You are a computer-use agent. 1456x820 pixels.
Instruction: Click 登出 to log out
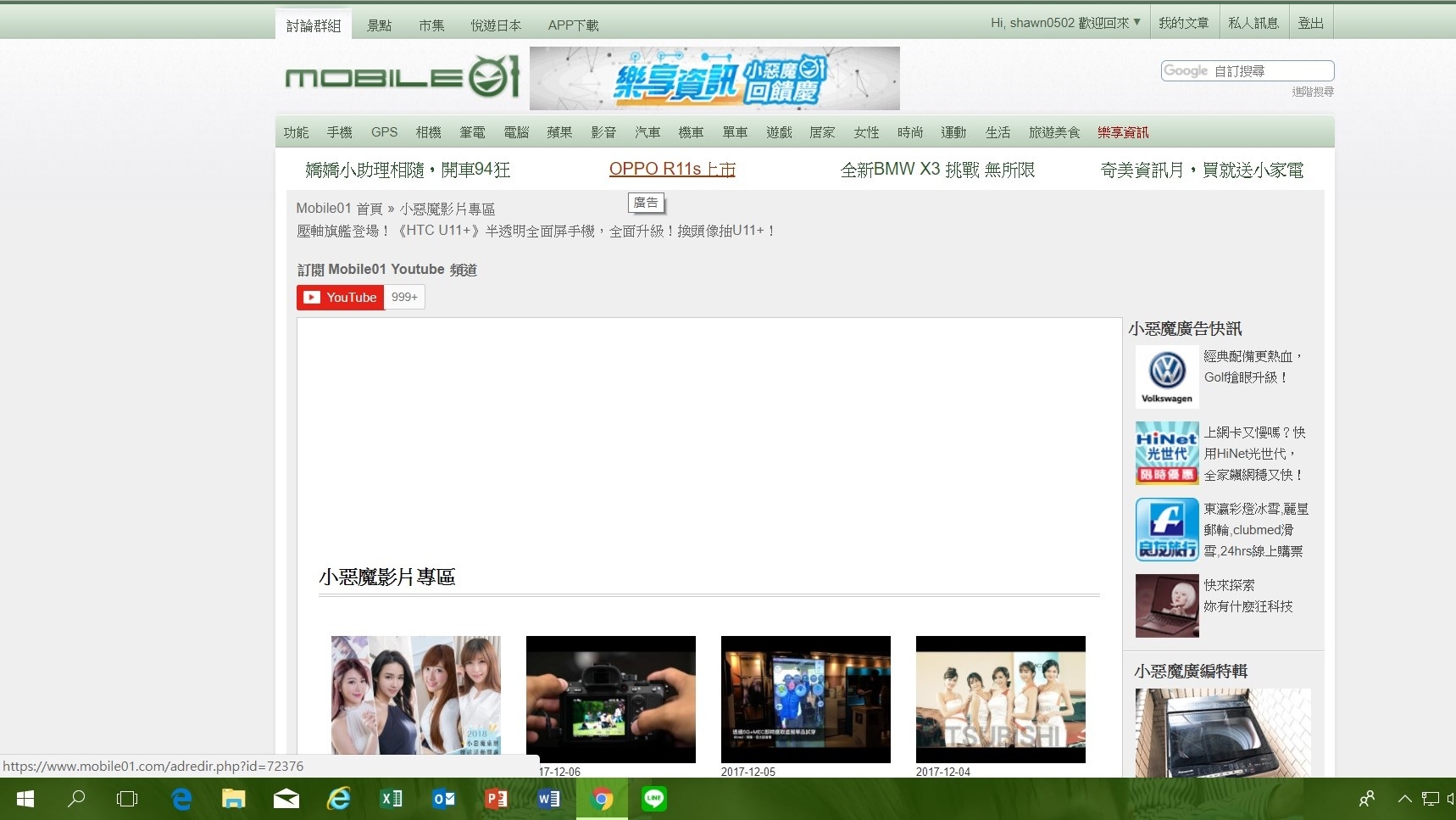click(1311, 23)
